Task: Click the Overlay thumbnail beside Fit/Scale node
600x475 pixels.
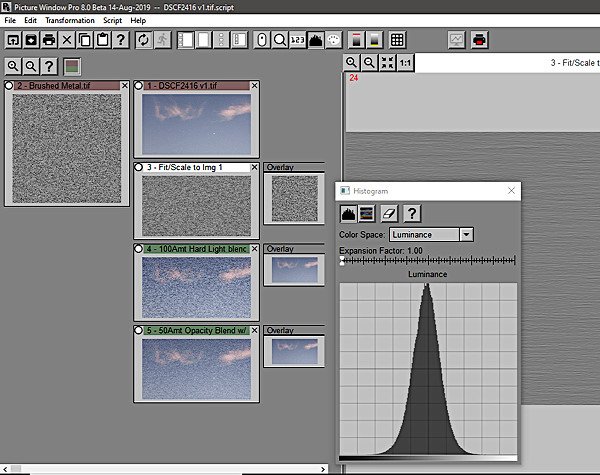Action: click(x=293, y=197)
